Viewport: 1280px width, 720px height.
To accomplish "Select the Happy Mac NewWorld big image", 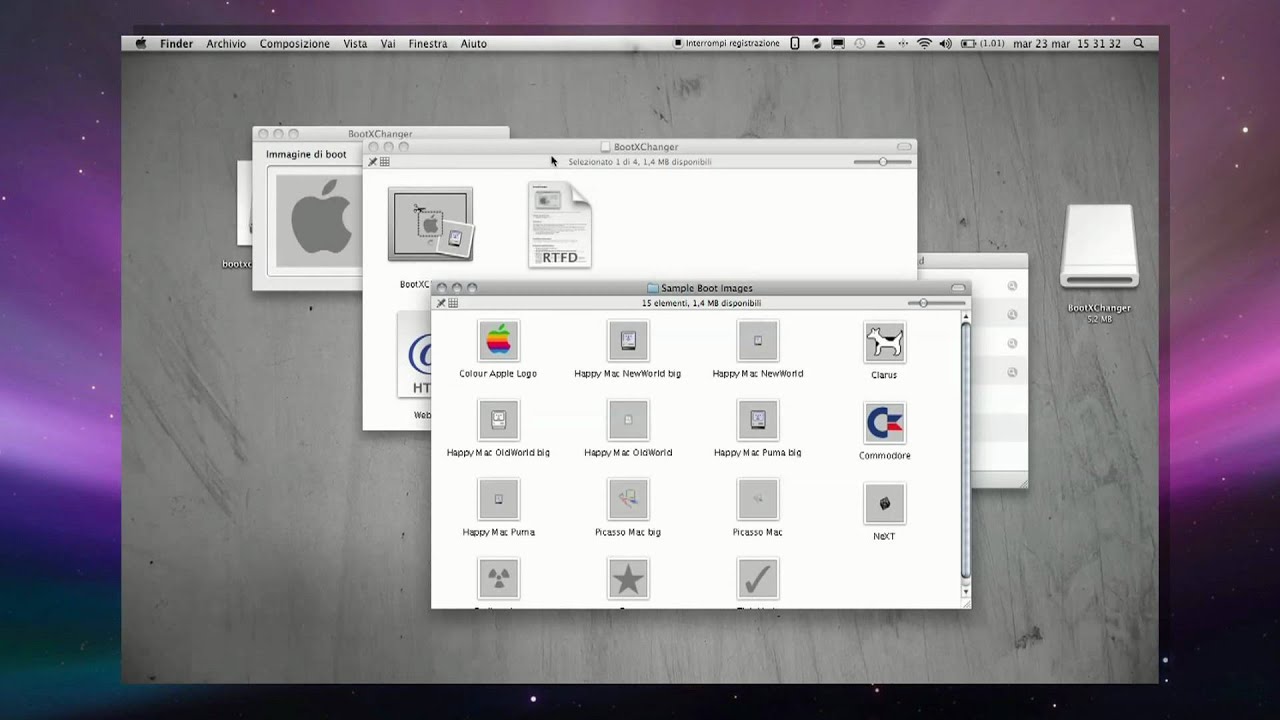I will coord(628,341).
